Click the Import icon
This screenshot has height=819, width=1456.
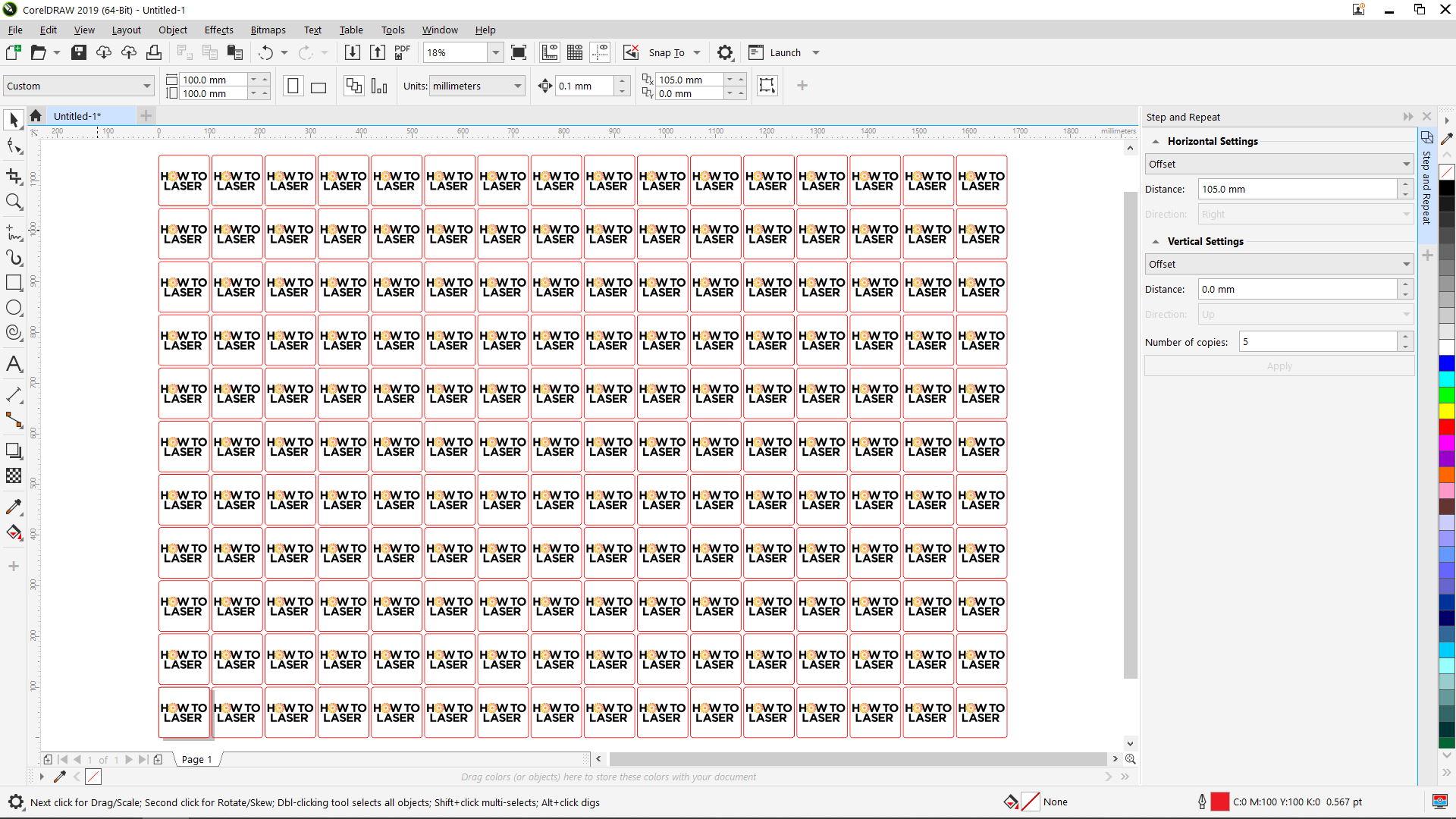coord(353,52)
